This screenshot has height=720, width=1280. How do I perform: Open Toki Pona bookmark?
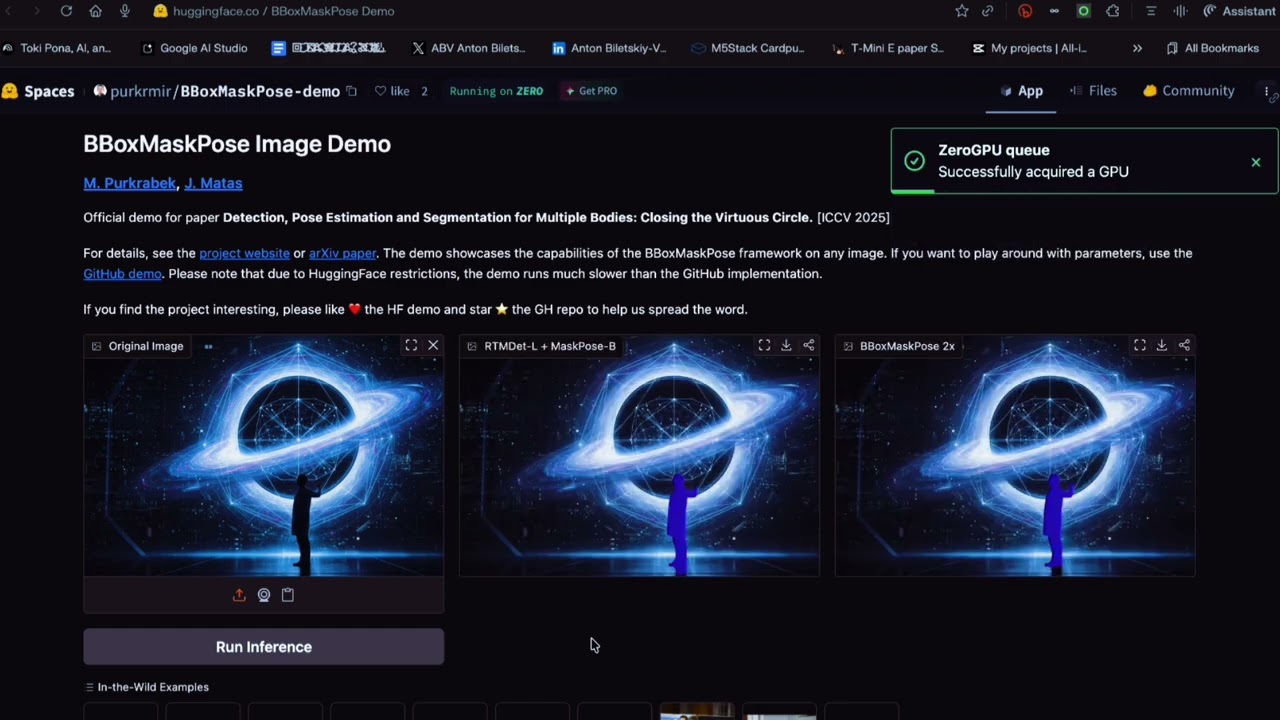[x=57, y=48]
